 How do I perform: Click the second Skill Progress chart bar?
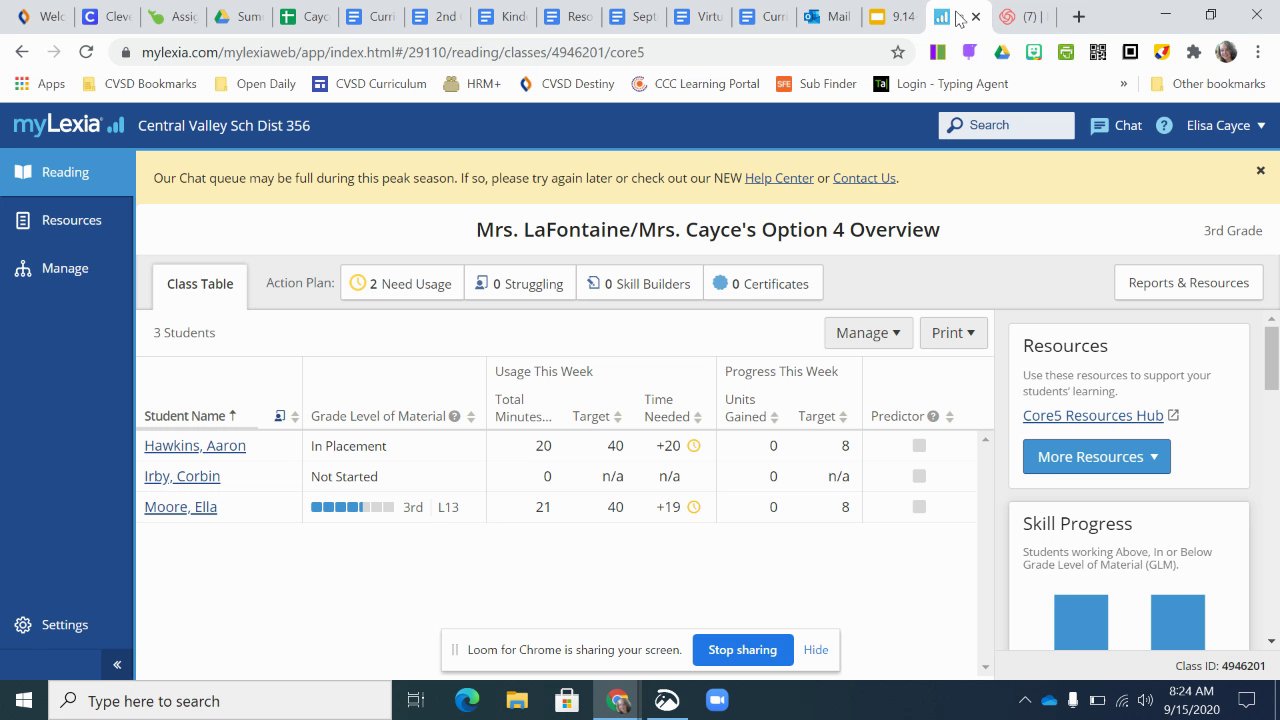[x=1178, y=622]
